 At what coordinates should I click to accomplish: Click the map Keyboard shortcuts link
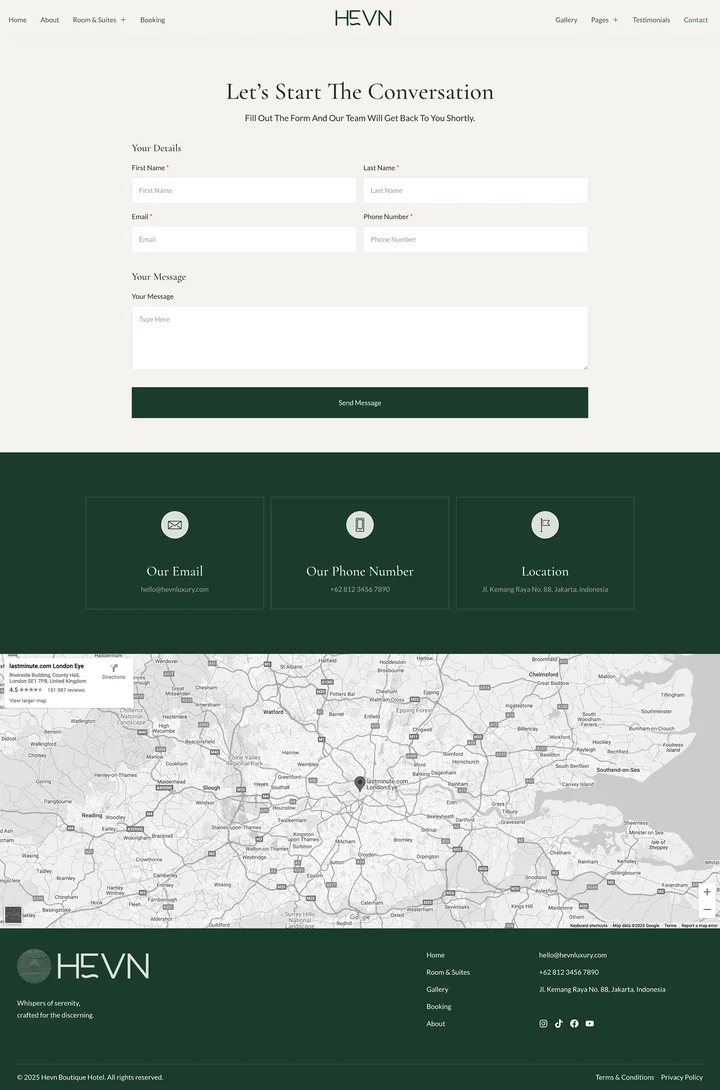(589, 925)
